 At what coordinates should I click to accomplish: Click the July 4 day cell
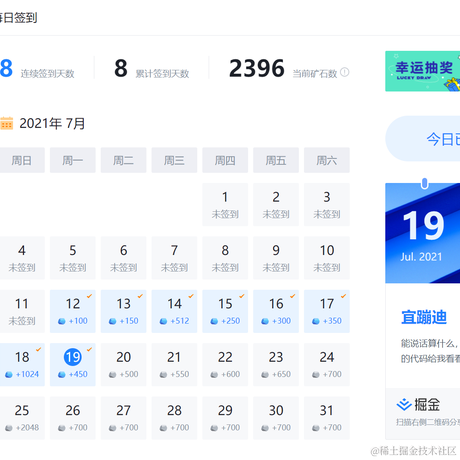coord(22,258)
